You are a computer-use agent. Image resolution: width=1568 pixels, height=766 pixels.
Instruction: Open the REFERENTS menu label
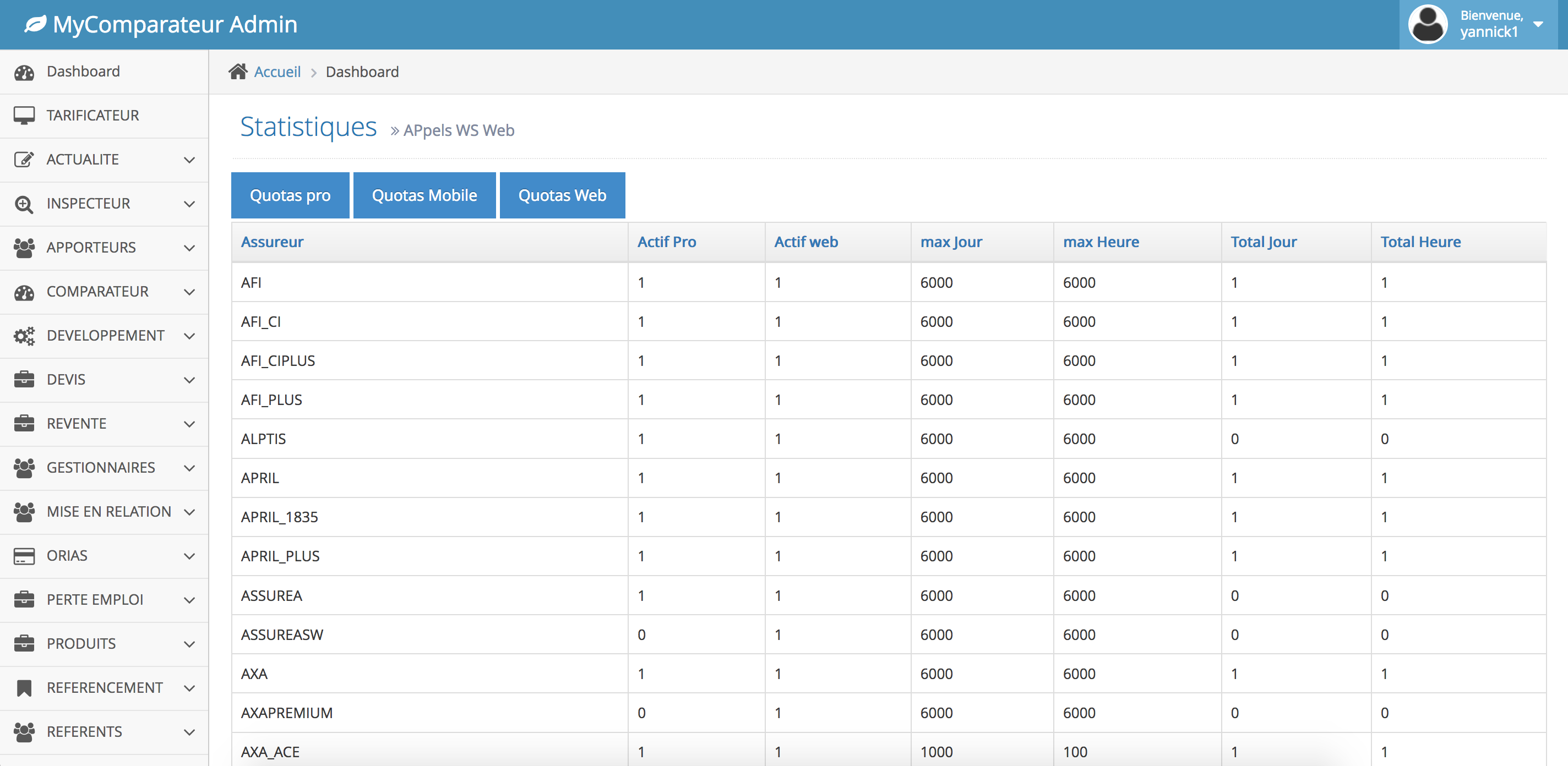84,732
